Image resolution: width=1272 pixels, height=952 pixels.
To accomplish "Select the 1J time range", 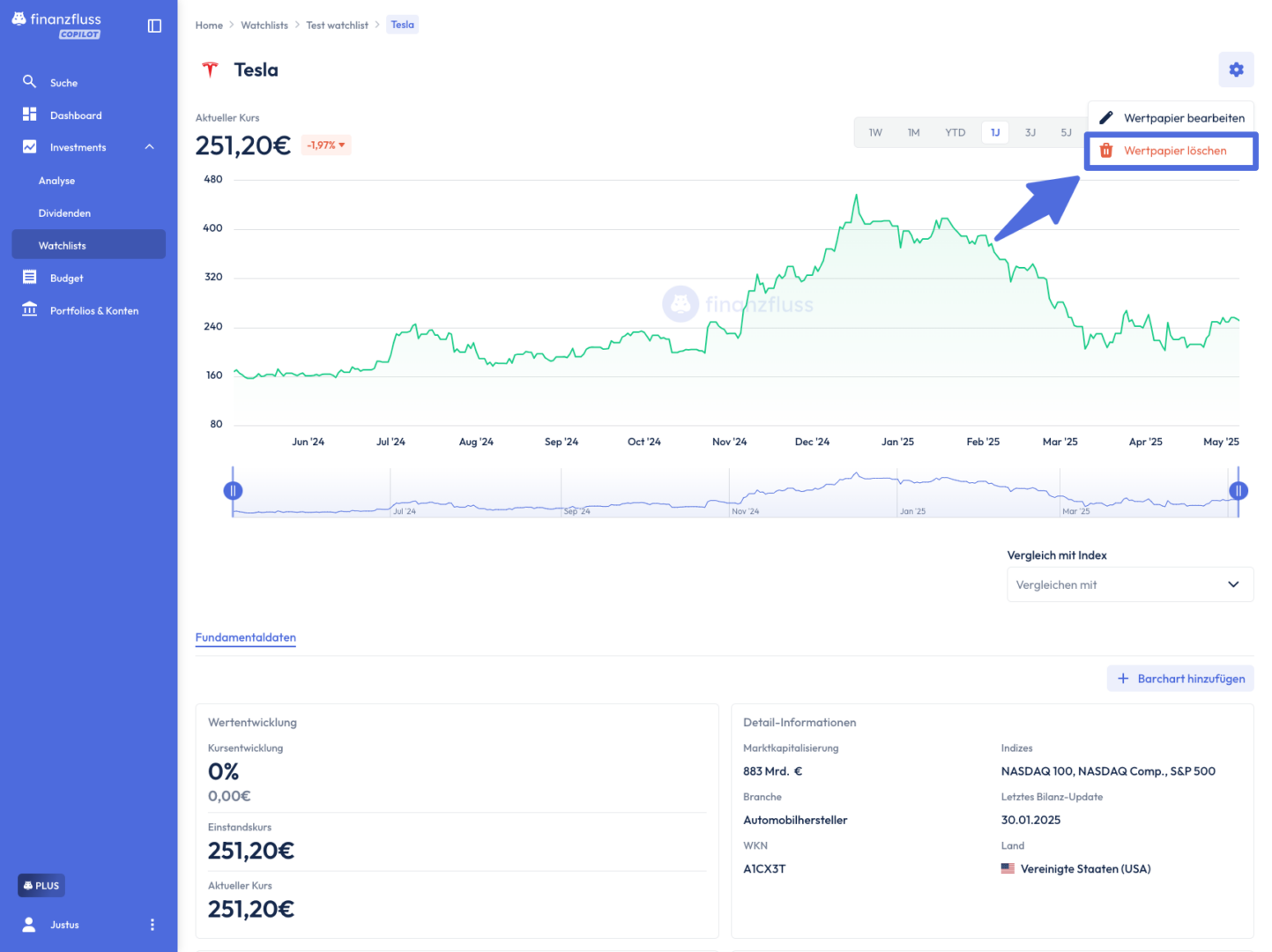I will [995, 132].
